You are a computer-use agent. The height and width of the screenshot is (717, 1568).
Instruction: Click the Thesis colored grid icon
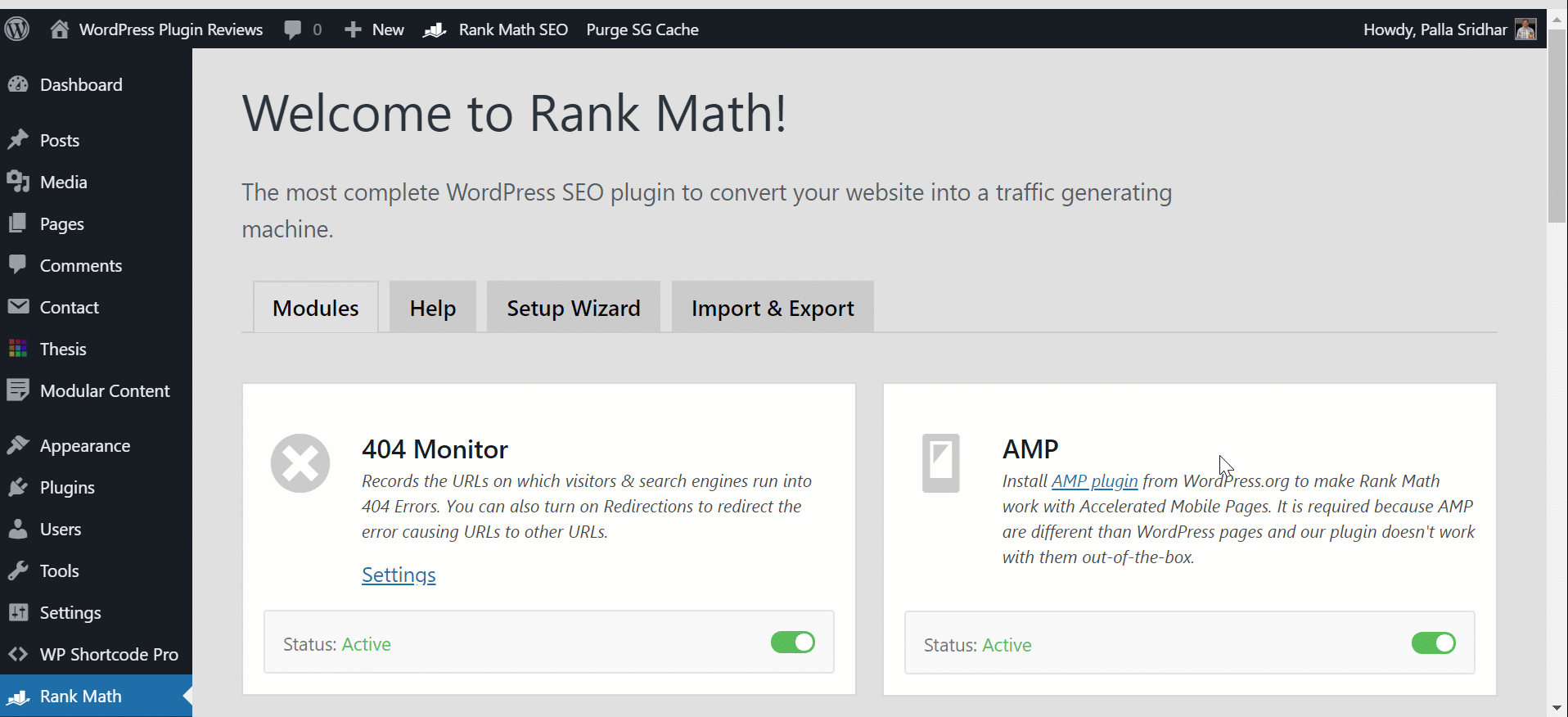[x=18, y=349]
